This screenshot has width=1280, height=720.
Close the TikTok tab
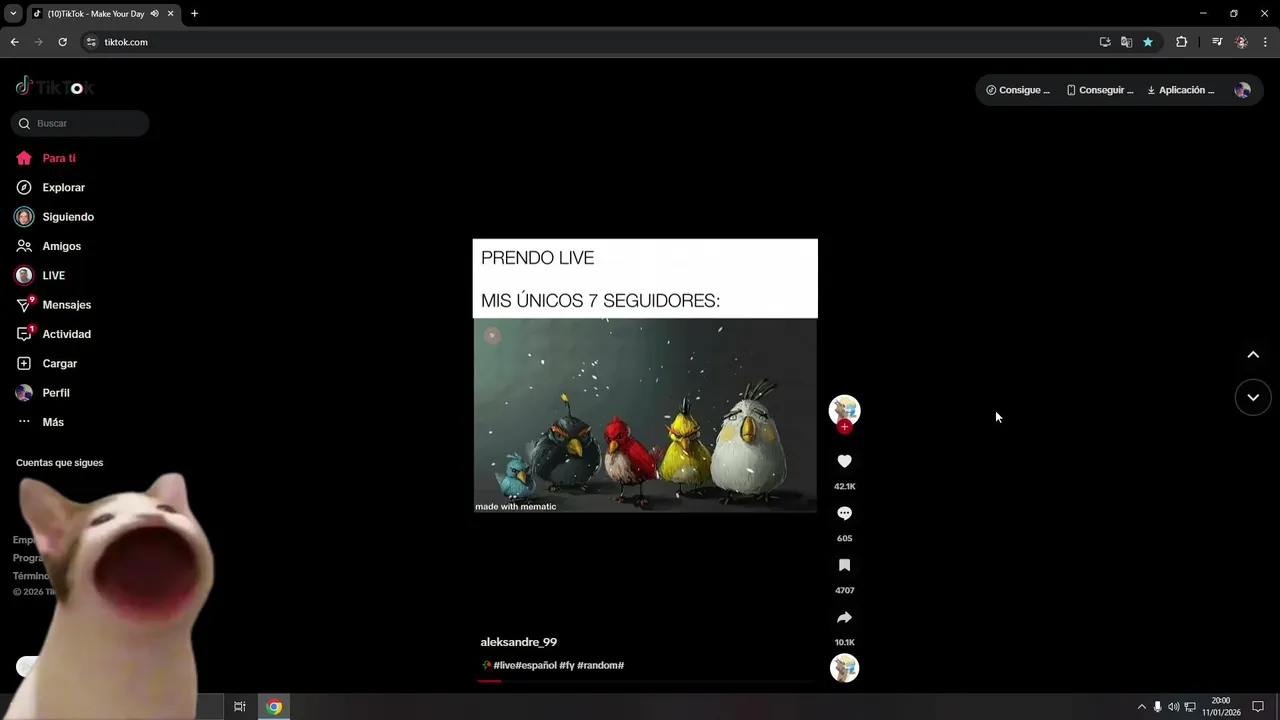tap(170, 14)
